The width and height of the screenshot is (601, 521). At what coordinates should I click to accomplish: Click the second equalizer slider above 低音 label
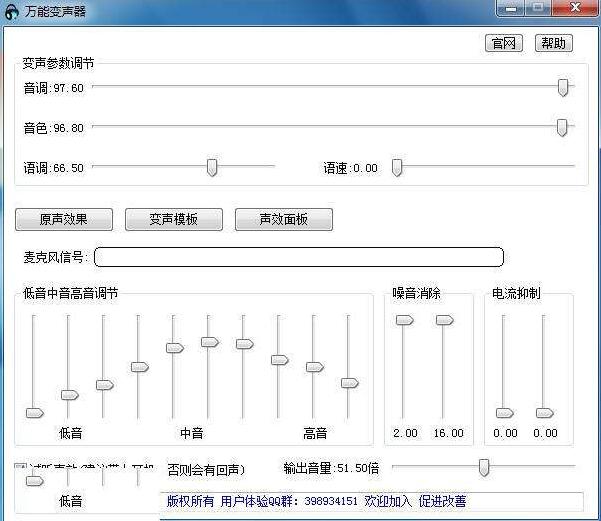click(x=70, y=395)
